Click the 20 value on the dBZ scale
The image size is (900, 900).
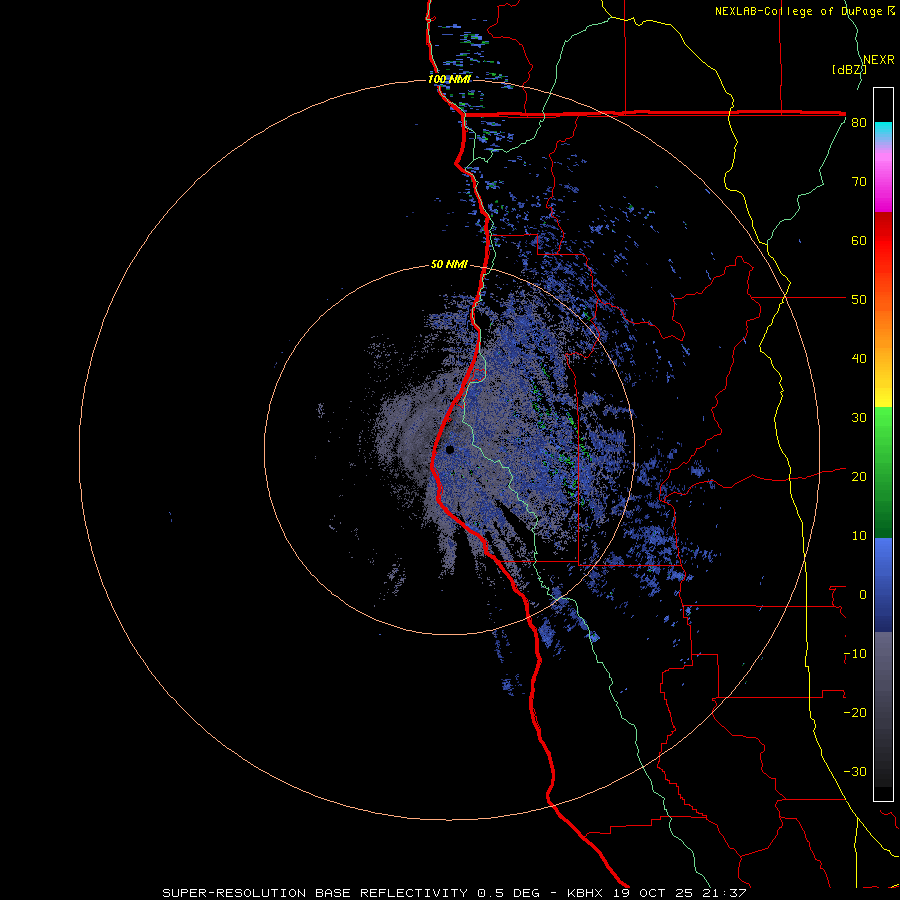859,477
